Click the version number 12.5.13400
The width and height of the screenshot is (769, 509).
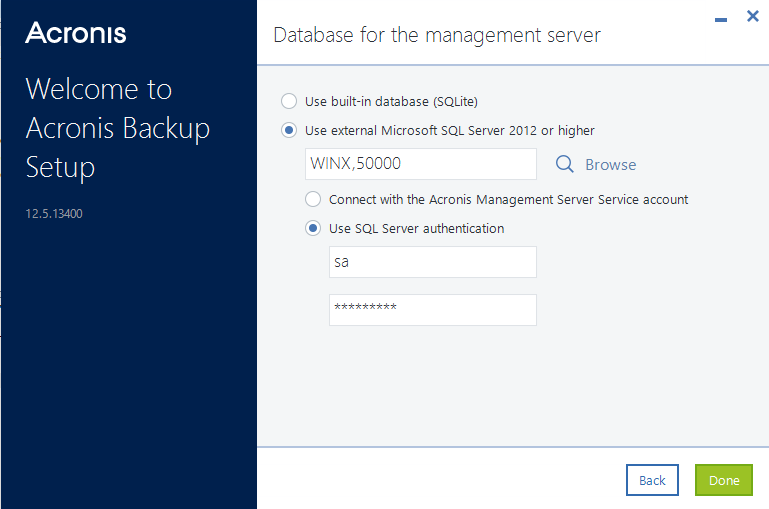[x=54, y=214]
